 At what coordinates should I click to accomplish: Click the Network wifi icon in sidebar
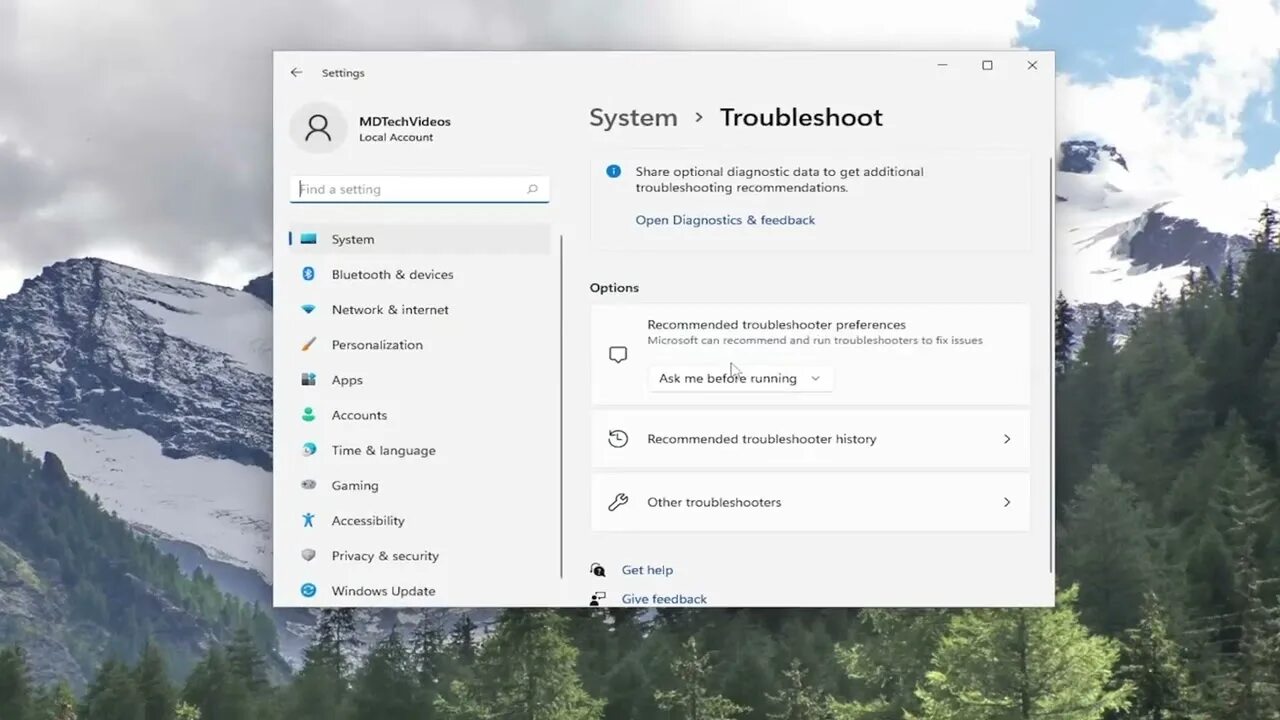coord(309,310)
